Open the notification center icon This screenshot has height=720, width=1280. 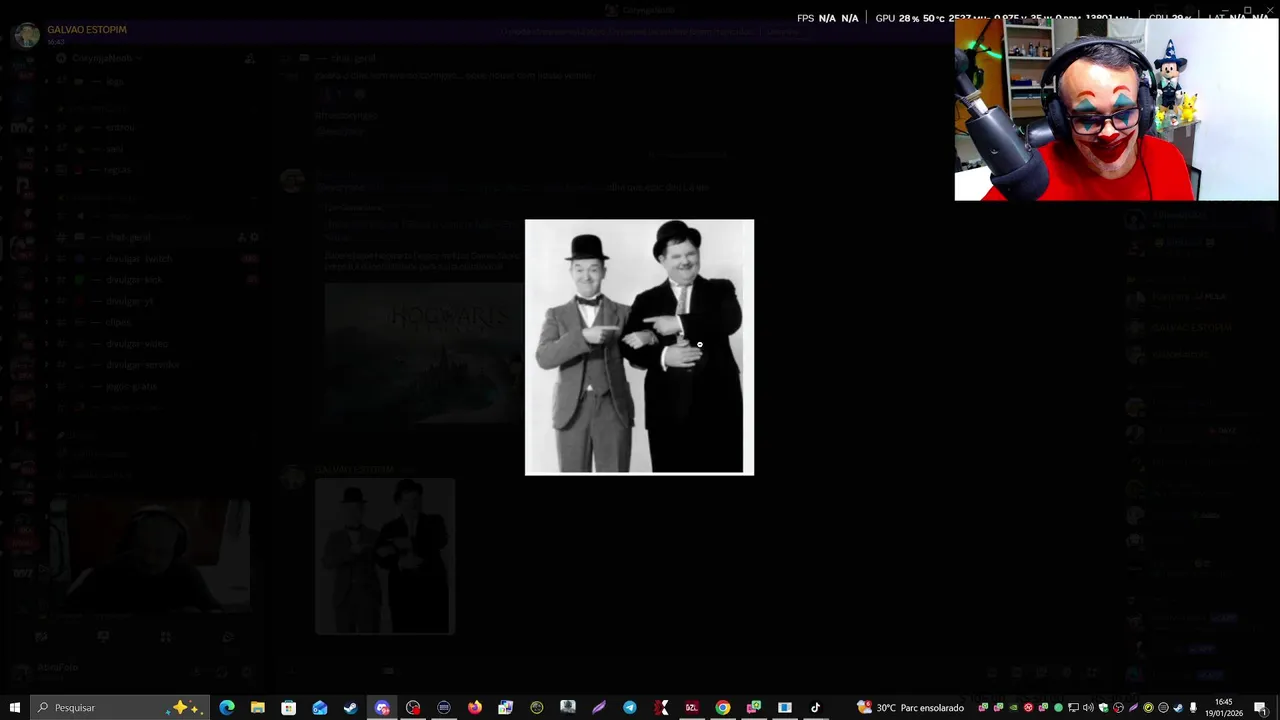pyautogui.click(x=1260, y=707)
